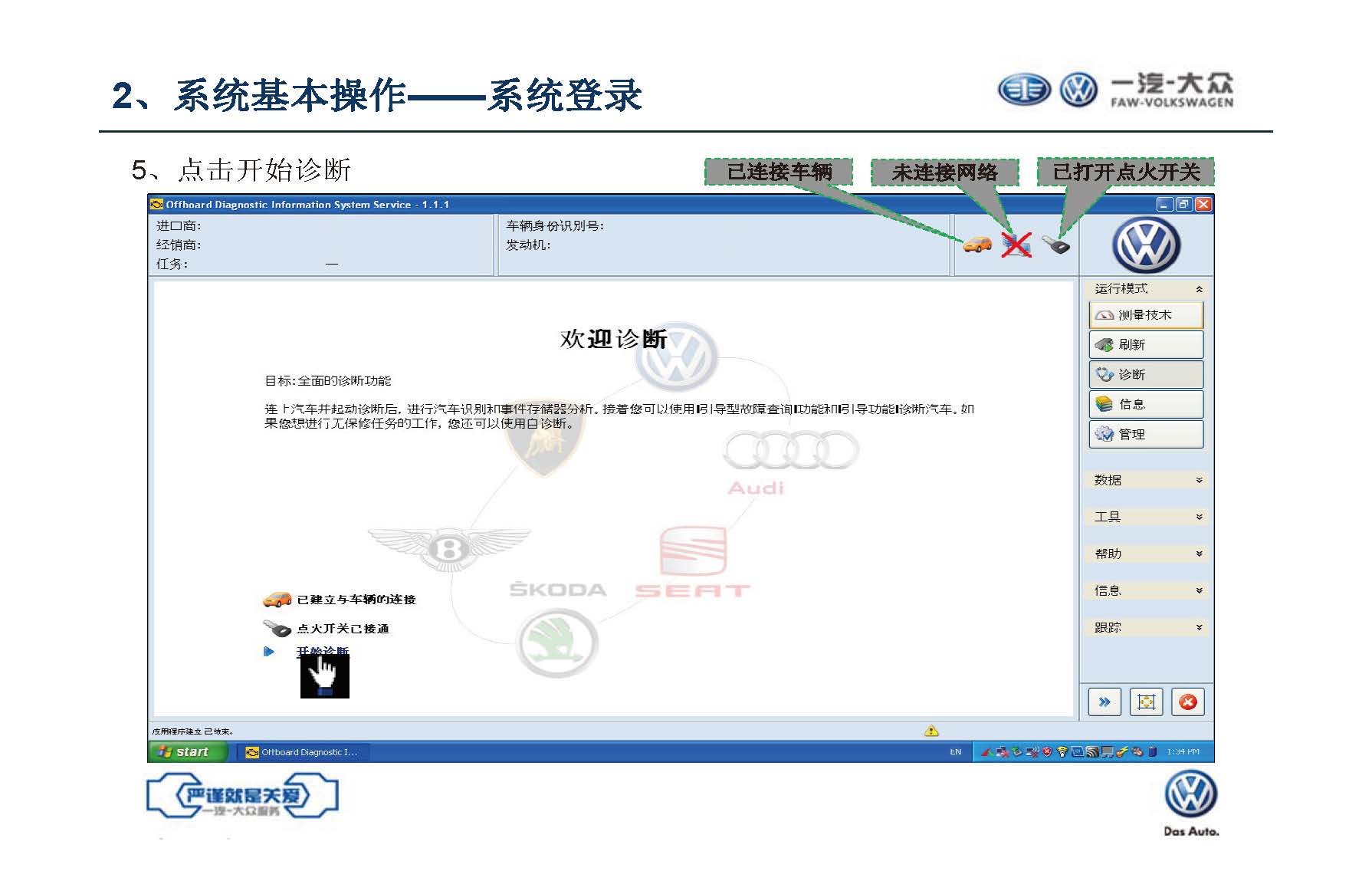The height and width of the screenshot is (894, 1372).
Task: Click the blue arrow beside 开始诊断
Action: tap(269, 652)
